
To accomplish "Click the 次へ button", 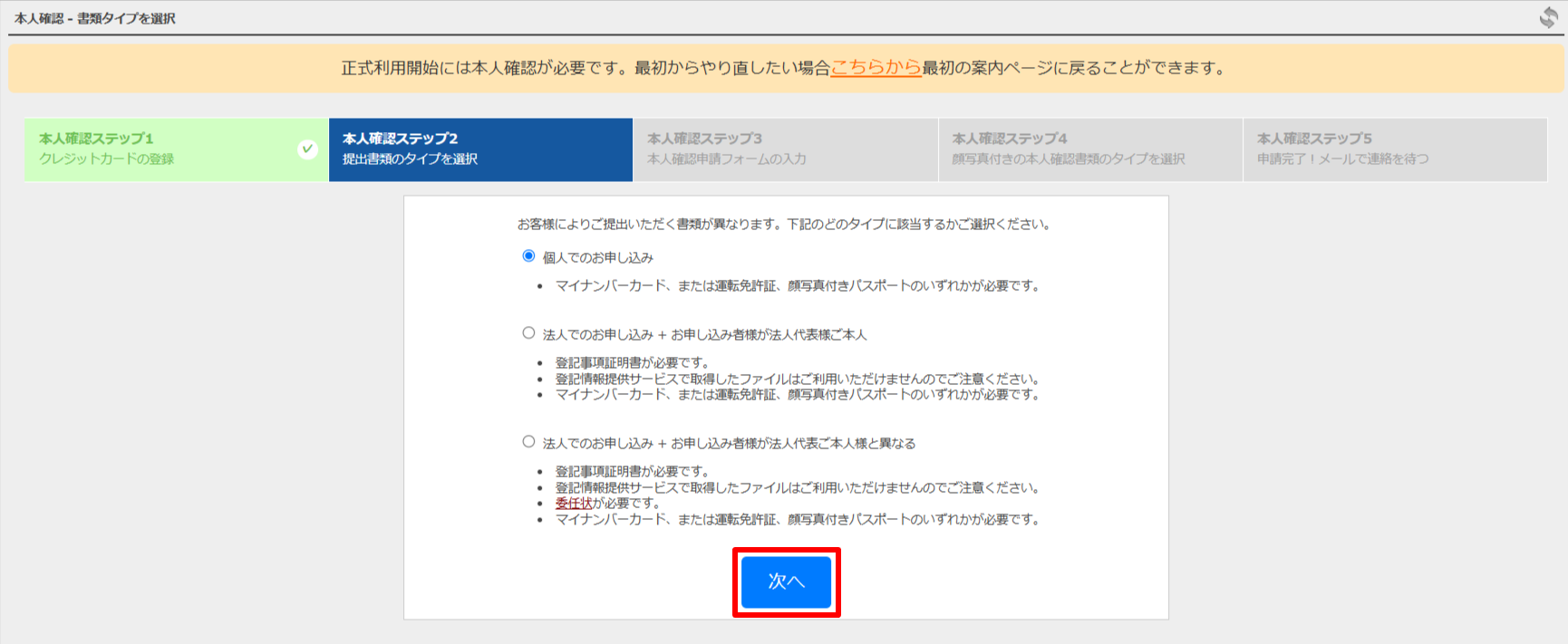I will [x=786, y=582].
